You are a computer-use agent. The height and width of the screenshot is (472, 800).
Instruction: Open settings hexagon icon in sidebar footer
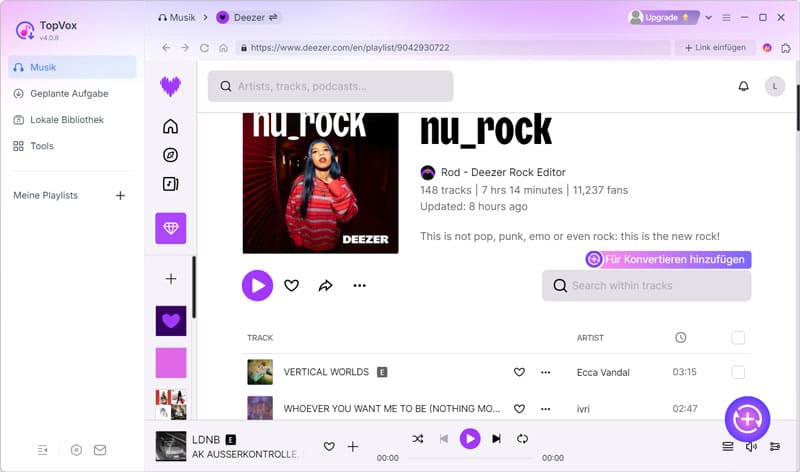click(76, 450)
